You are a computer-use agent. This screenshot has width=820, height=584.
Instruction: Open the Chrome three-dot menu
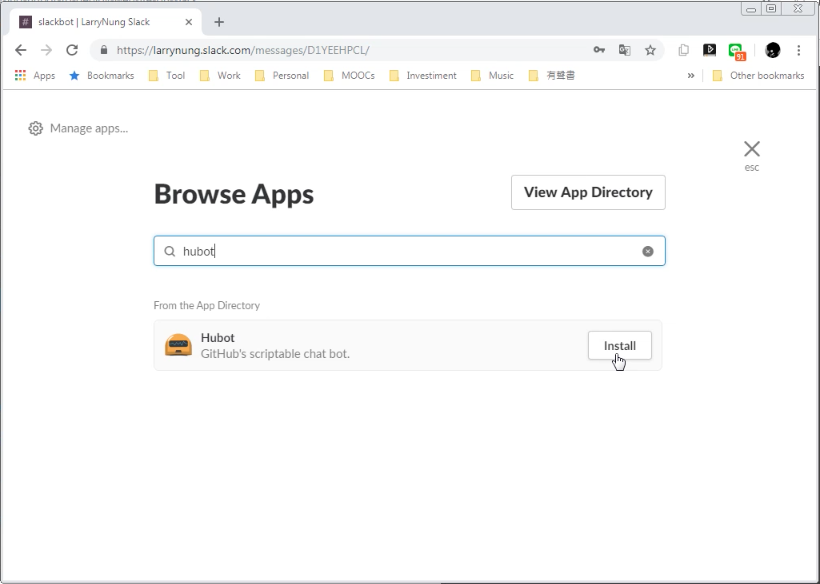tap(799, 50)
